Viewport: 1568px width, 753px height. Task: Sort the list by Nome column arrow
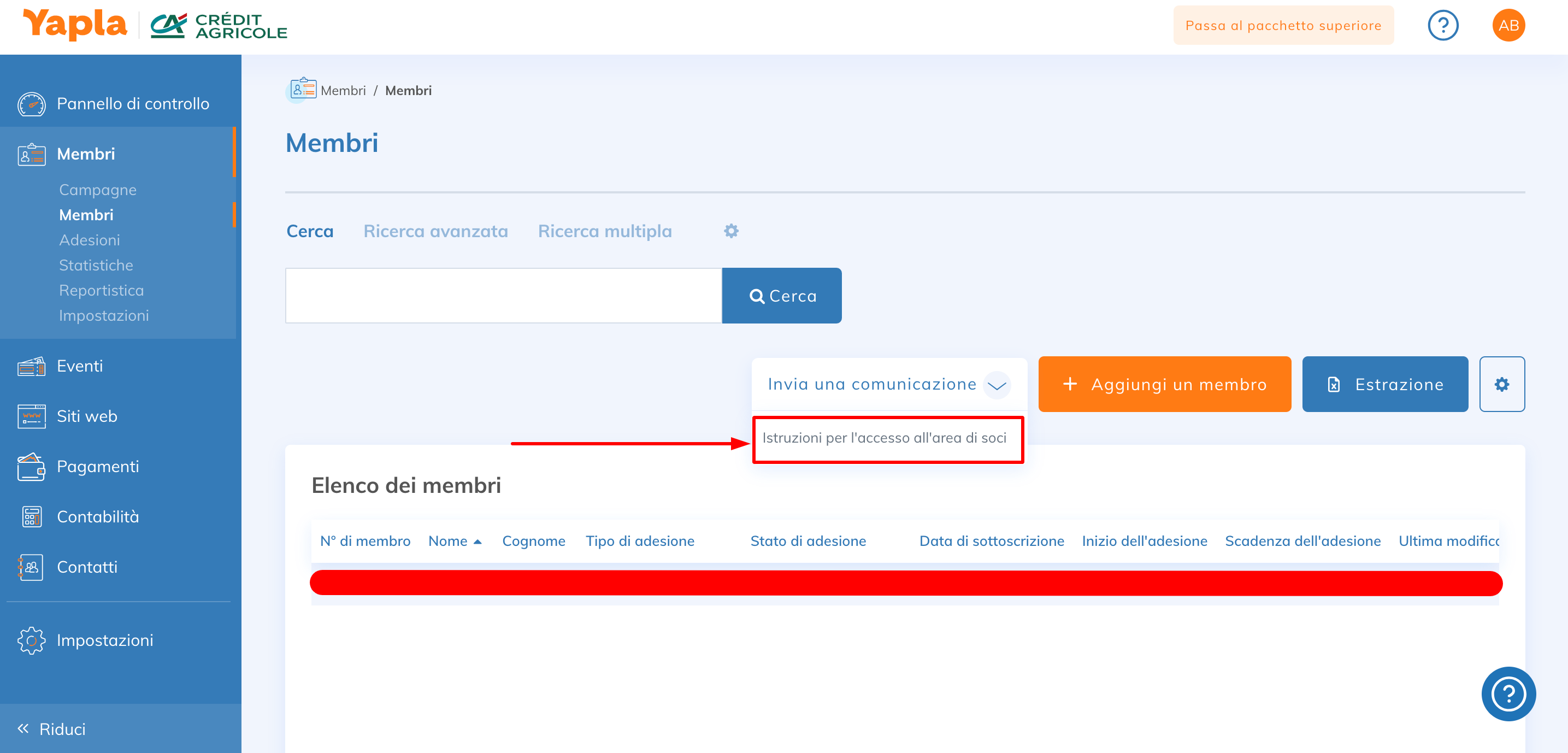[x=478, y=542]
